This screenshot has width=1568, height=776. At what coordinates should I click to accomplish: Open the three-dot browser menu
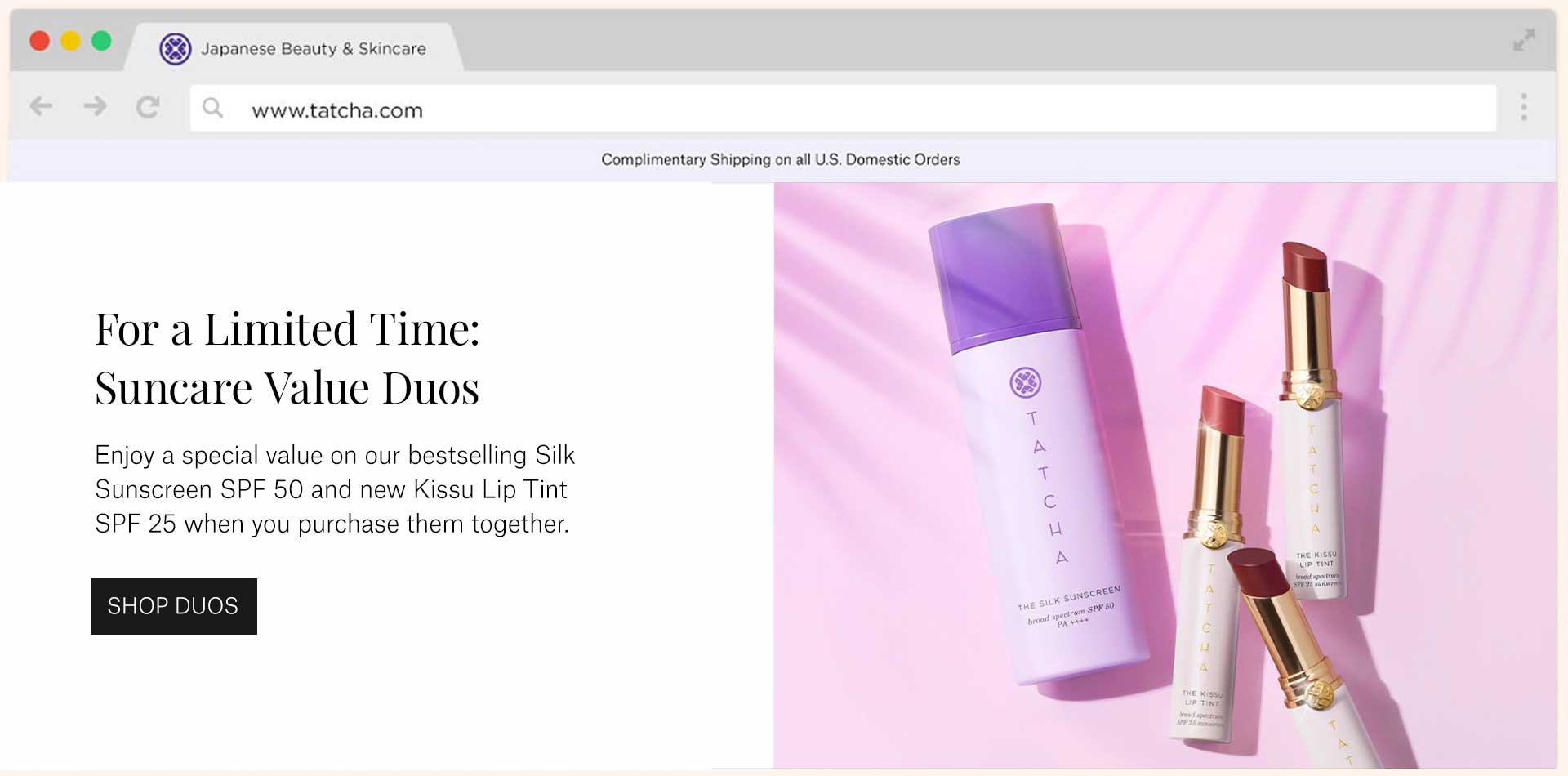point(1523,107)
